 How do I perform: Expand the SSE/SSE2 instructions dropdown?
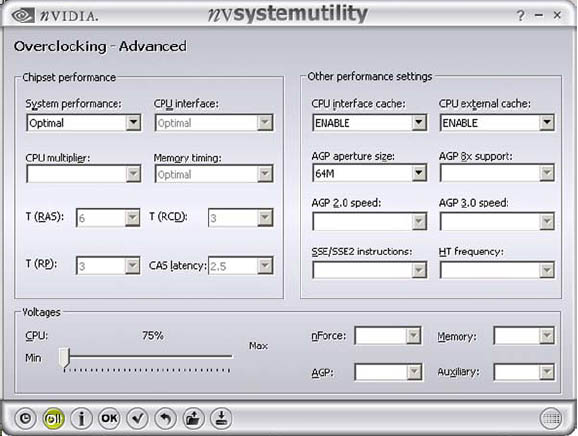tap(370, 270)
